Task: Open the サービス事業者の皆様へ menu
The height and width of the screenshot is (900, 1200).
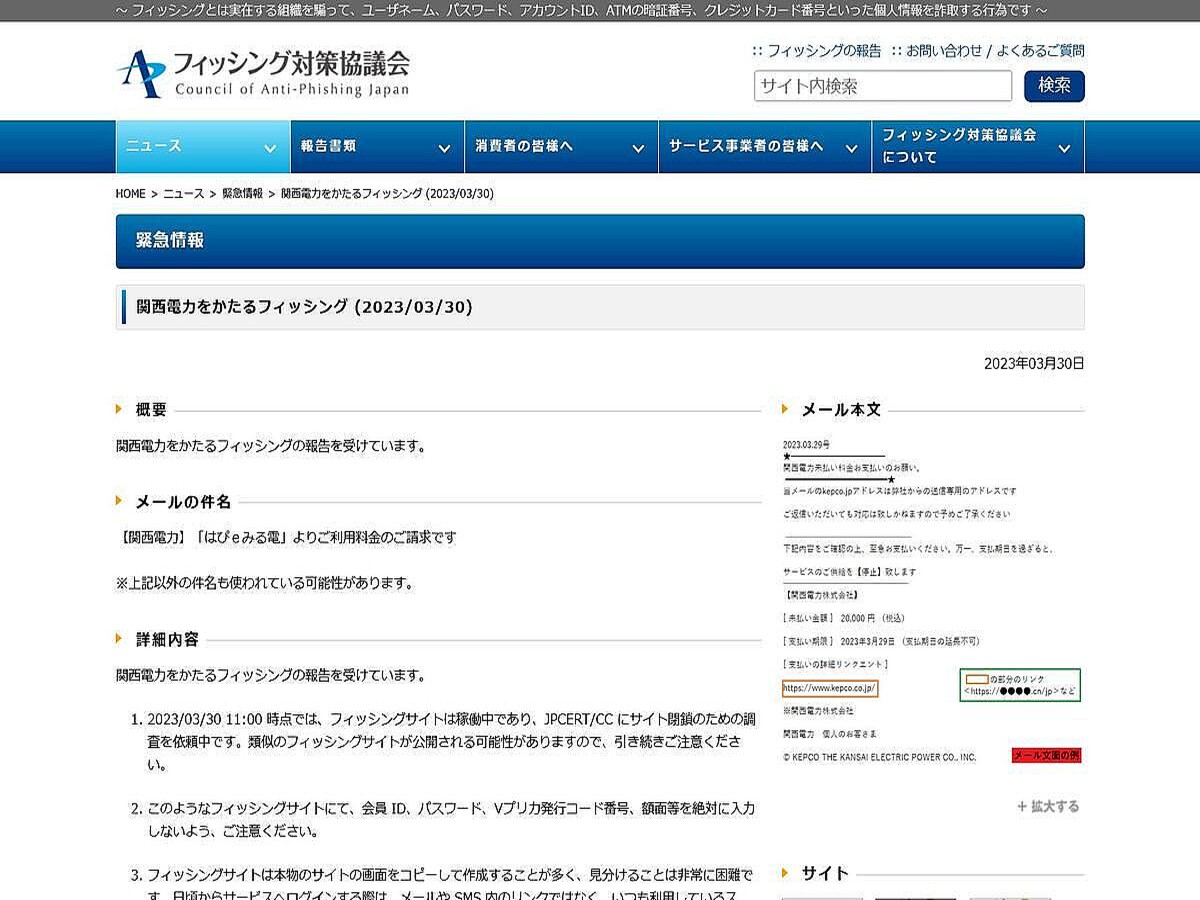Action: click(746, 146)
